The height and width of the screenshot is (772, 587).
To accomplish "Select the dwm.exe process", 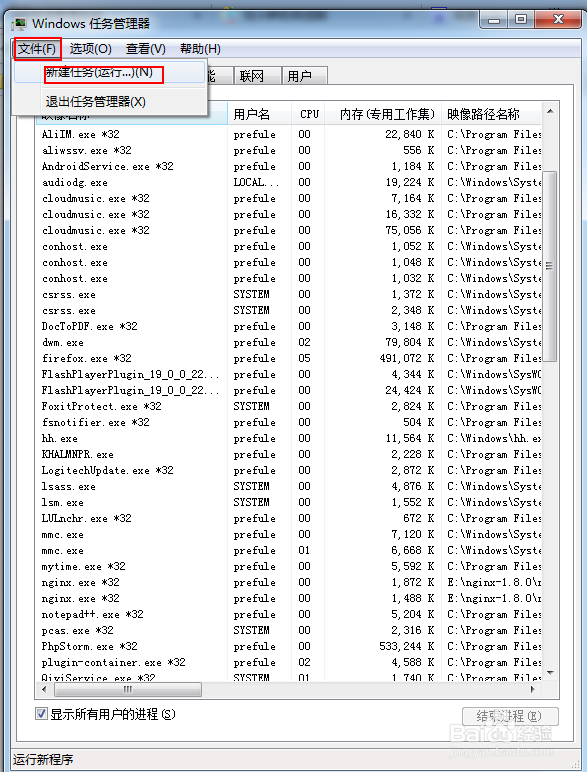I will coord(289,342).
